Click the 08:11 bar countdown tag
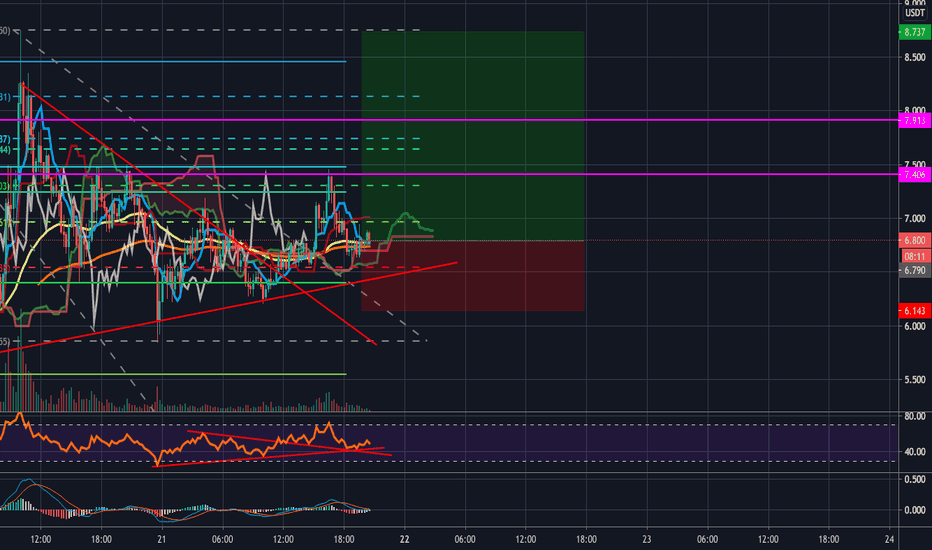Screen dimensions: 932x550 [914, 256]
